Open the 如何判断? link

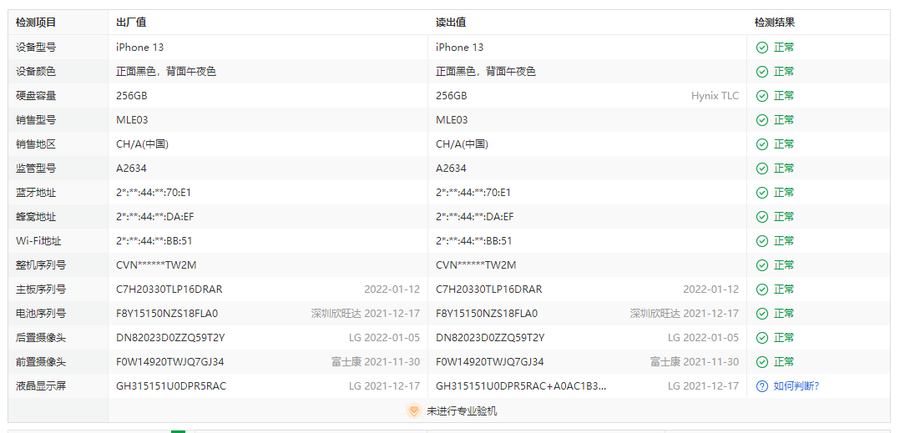pos(796,386)
